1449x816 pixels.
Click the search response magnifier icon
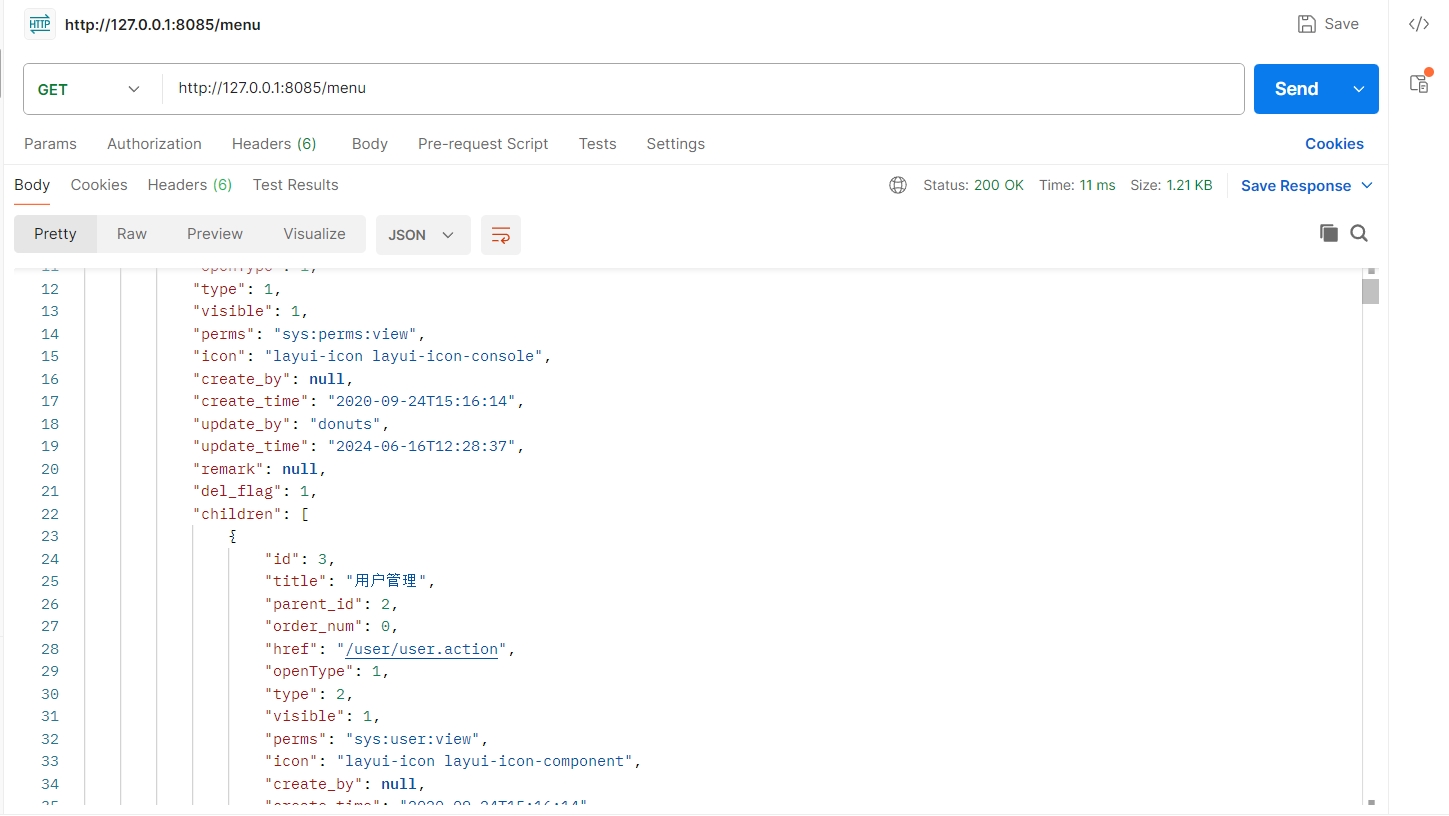click(1359, 233)
